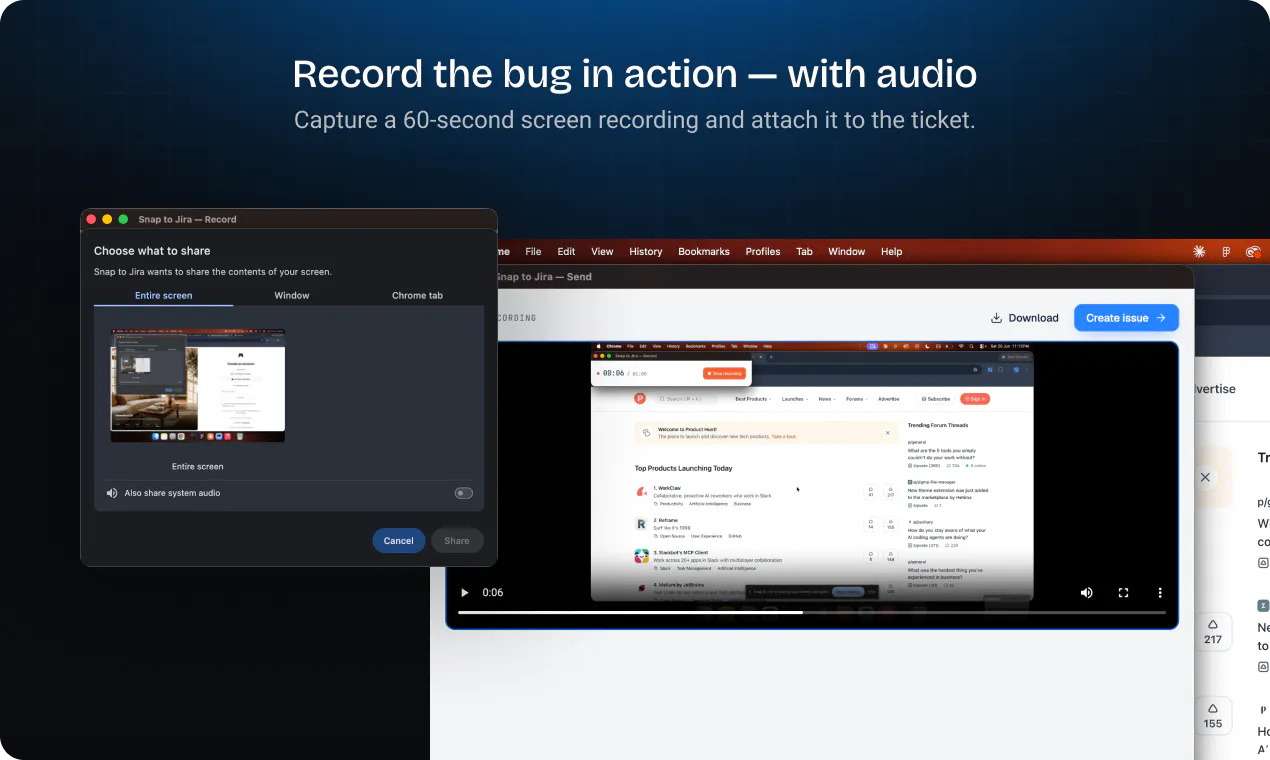The height and width of the screenshot is (760, 1270).
Task: Click the 0:06 video timestamp
Action: click(x=493, y=593)
